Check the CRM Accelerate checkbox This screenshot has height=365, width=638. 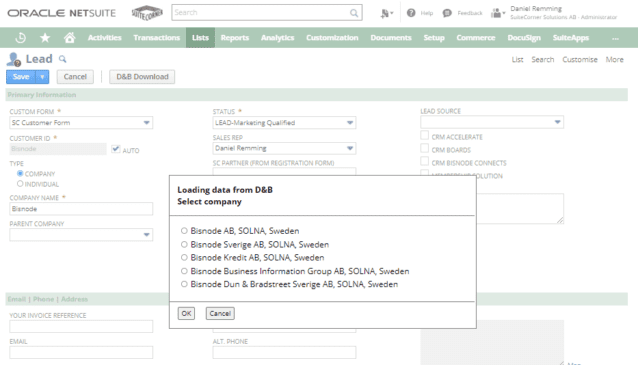(x=424, y=136)
